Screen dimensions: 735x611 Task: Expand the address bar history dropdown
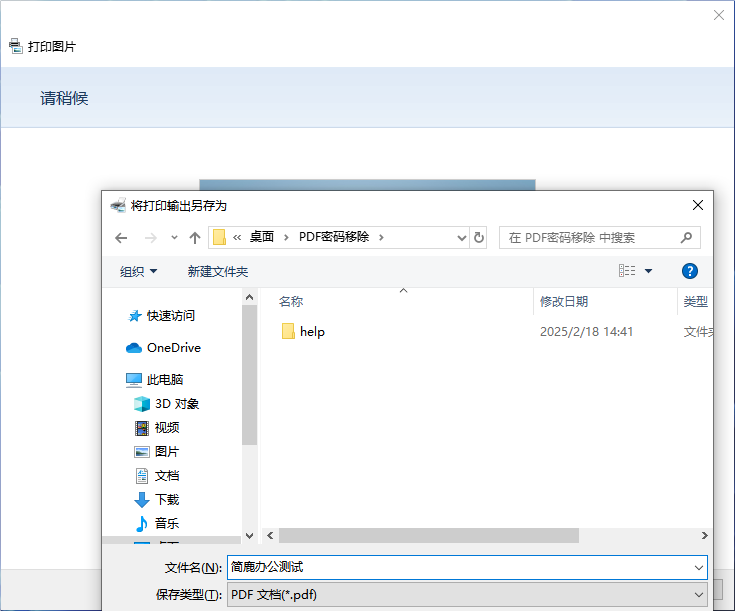[462, 238]
